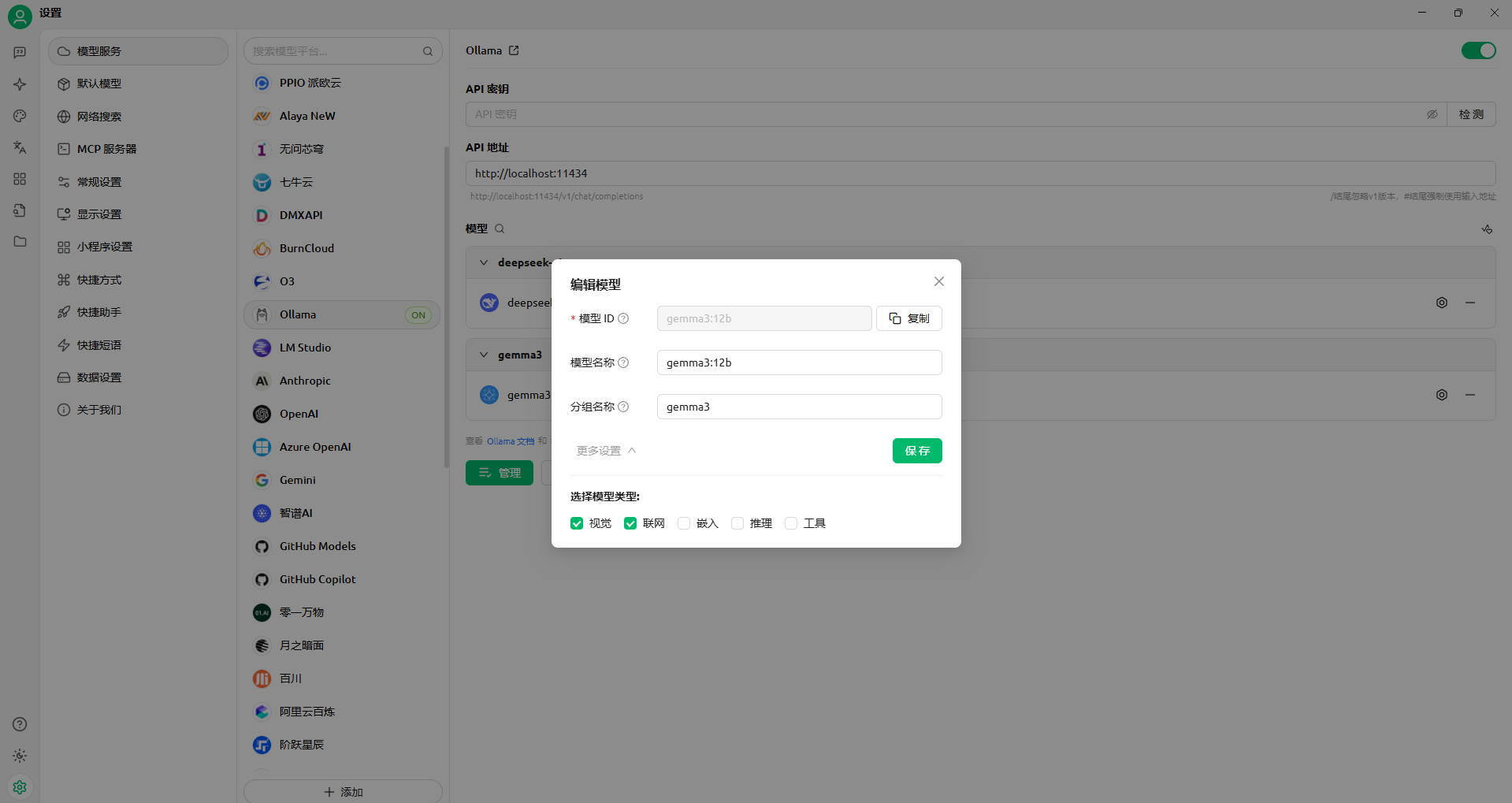Select Anthropic from the provider list
Screen dimensions: 1512x803
tap(305, 381)
